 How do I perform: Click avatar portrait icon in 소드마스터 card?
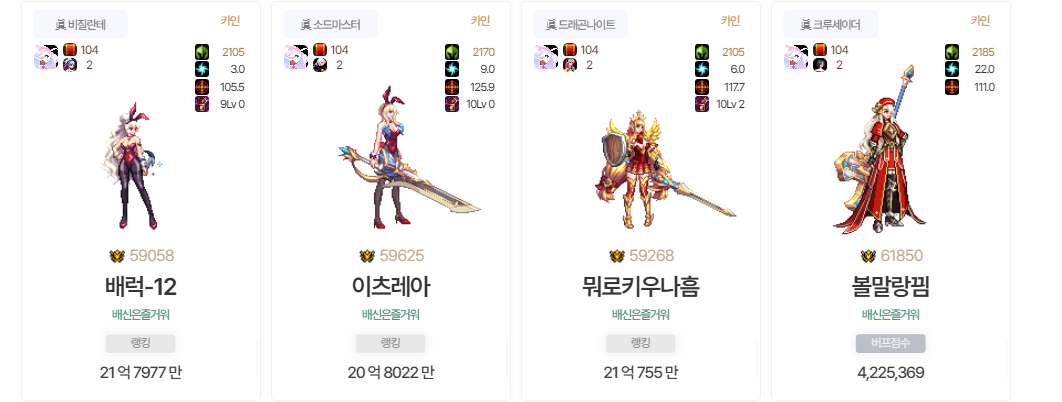coord(296,57)
